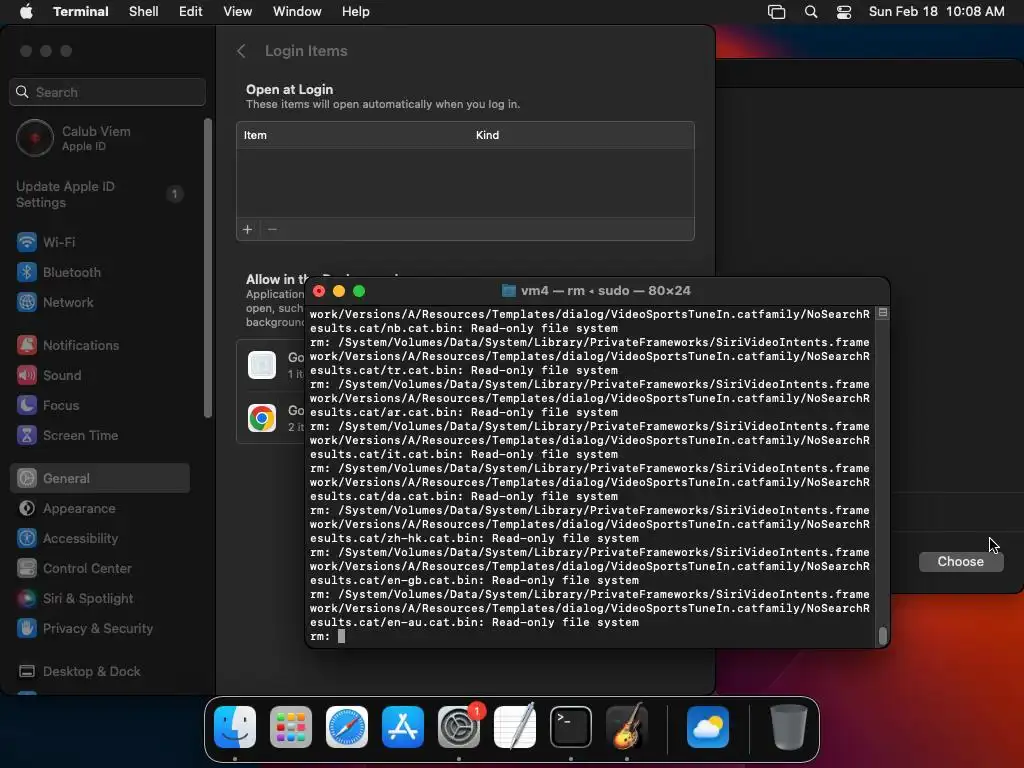
Task: Open the Terminal menu in menu bar
Action: 80,12
